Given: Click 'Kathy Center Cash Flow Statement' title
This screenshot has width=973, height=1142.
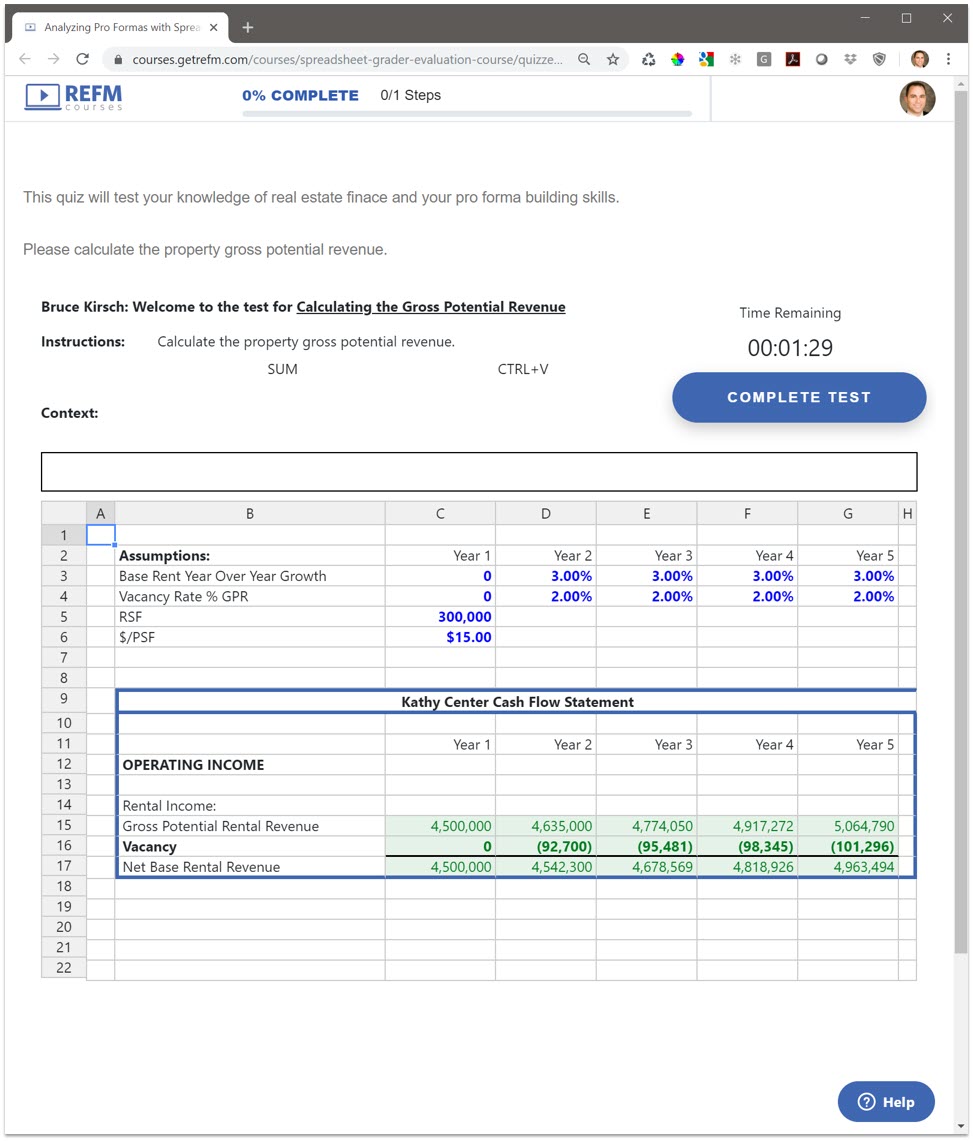Looking at the screenshot, I should (517, 702).
